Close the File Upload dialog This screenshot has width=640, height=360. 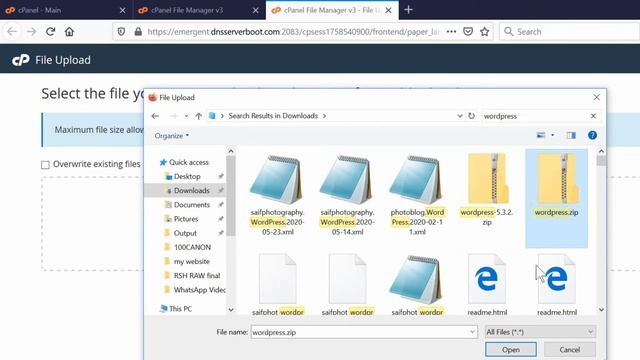596,97
